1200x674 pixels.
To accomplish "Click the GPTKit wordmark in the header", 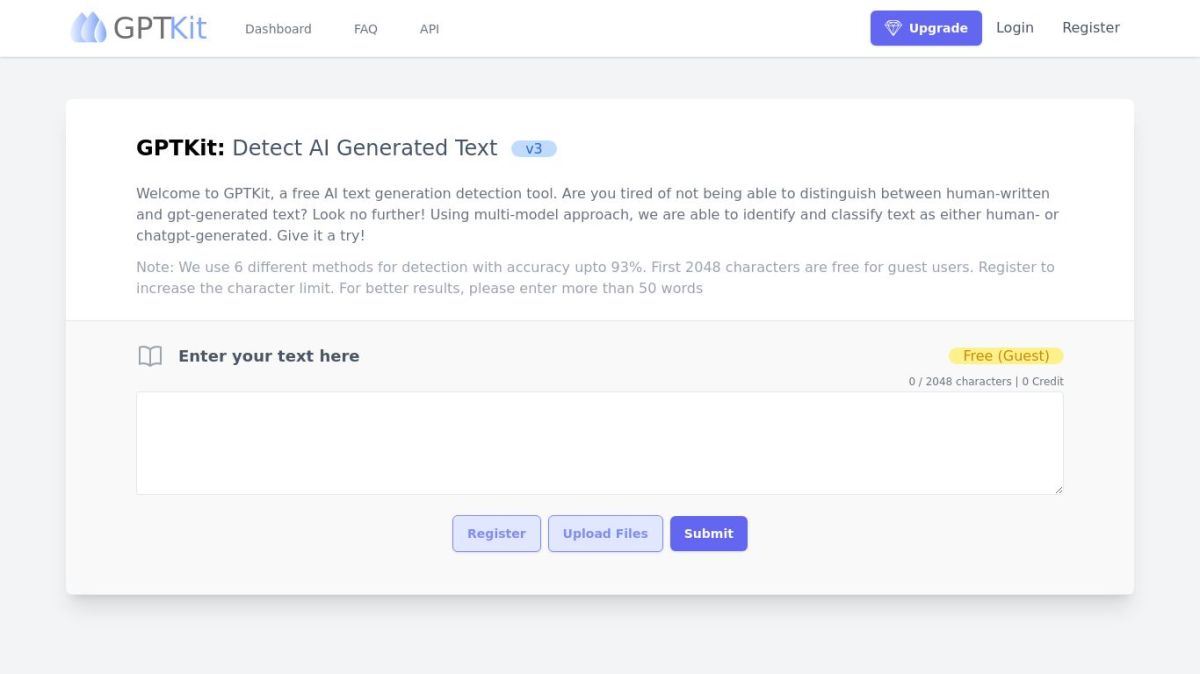I will click(x=160, y=28).
